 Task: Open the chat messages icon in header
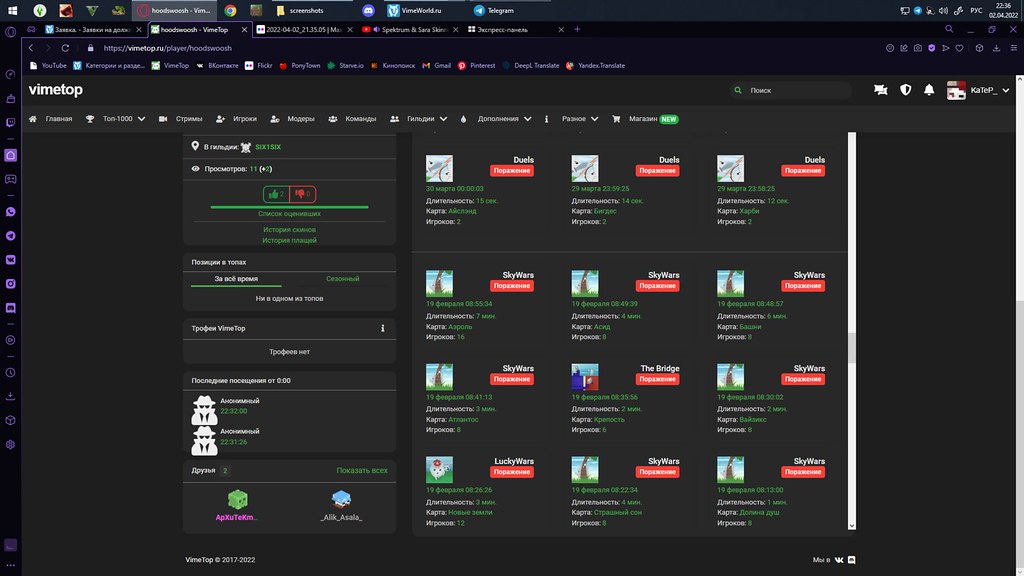880,90
